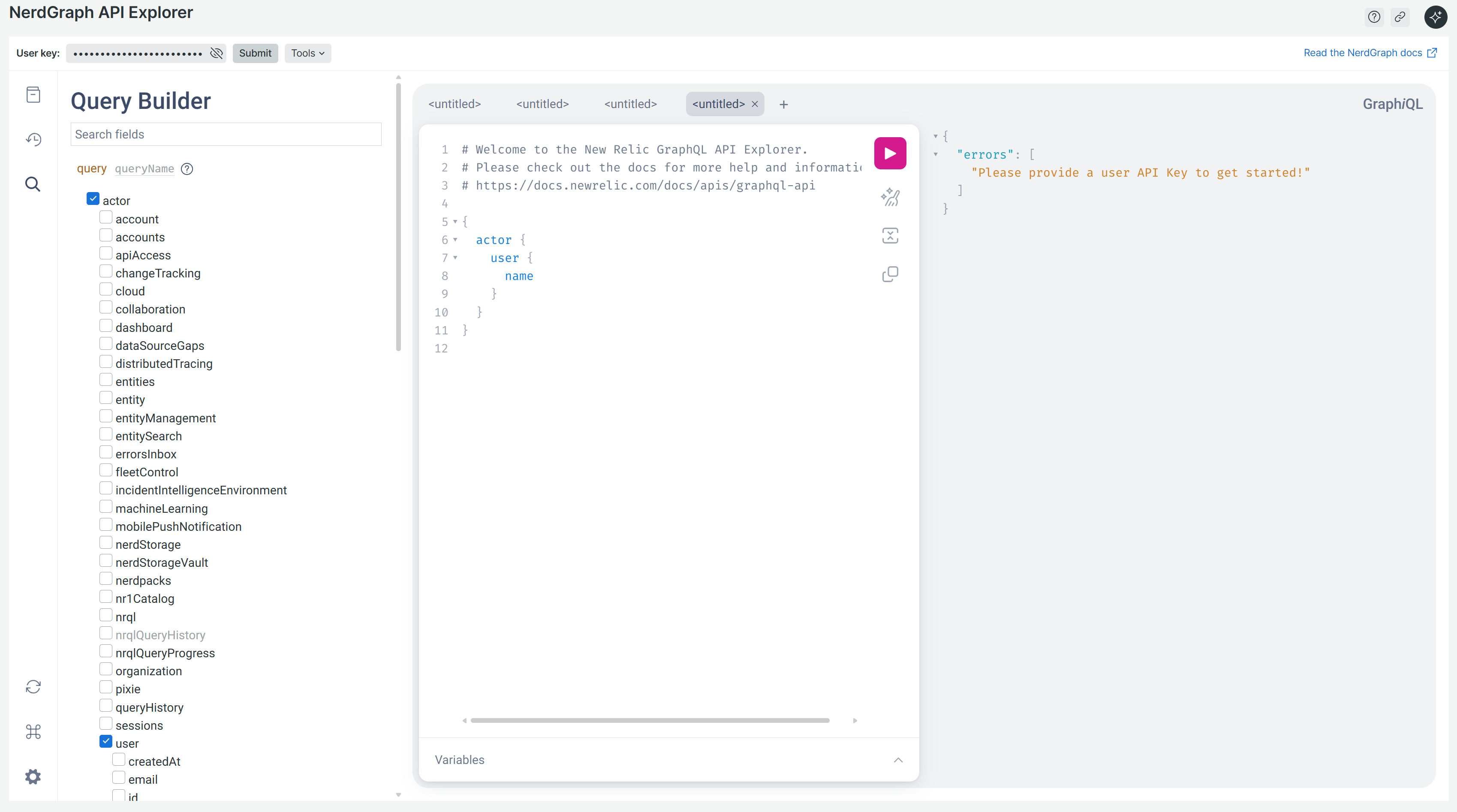This screenshot has width=1457, height=812.
Task: Open the documentation explorer sidebar icon
Action: [33, 94]
